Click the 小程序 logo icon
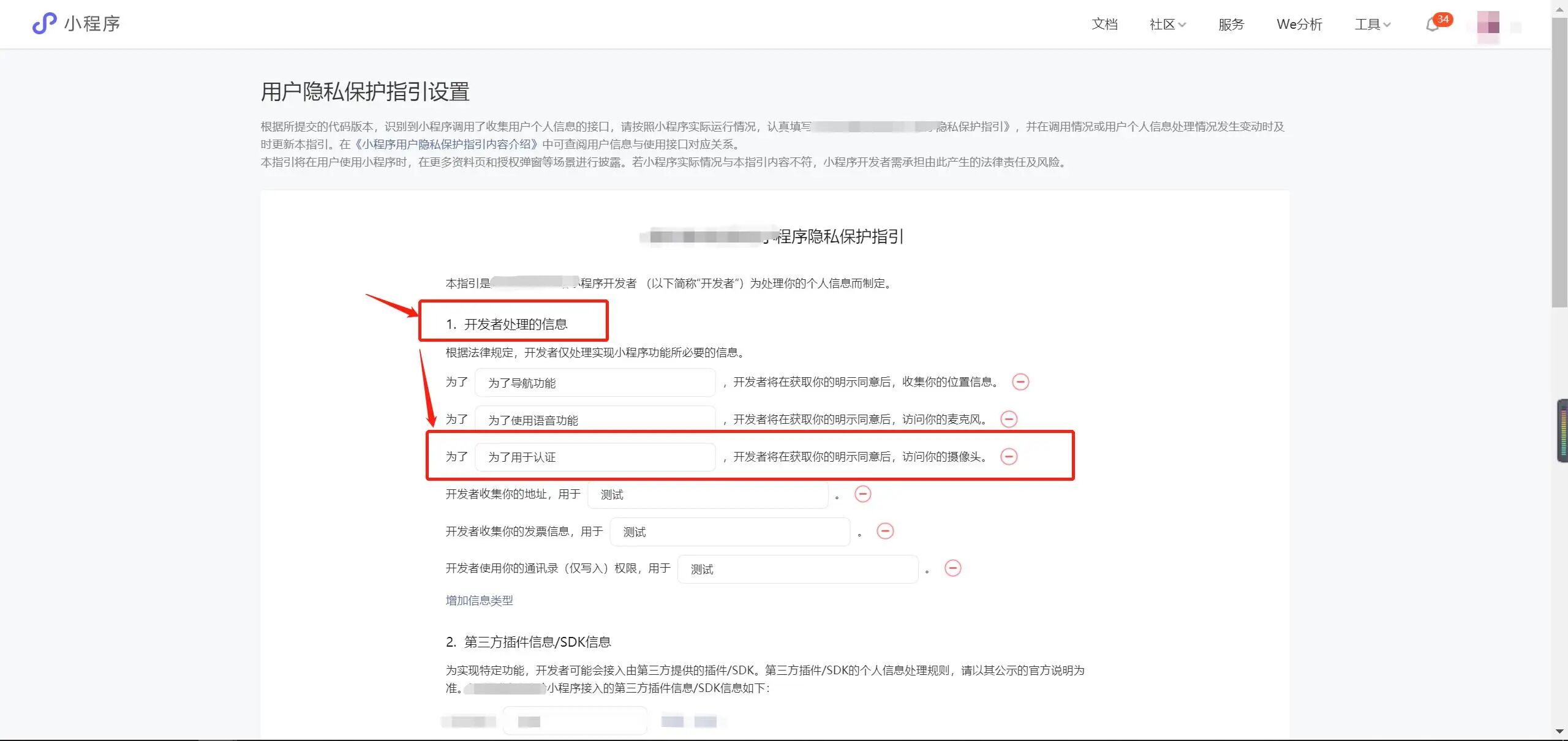The height and width of the screenshot is (741, 1568). point(44,24)
